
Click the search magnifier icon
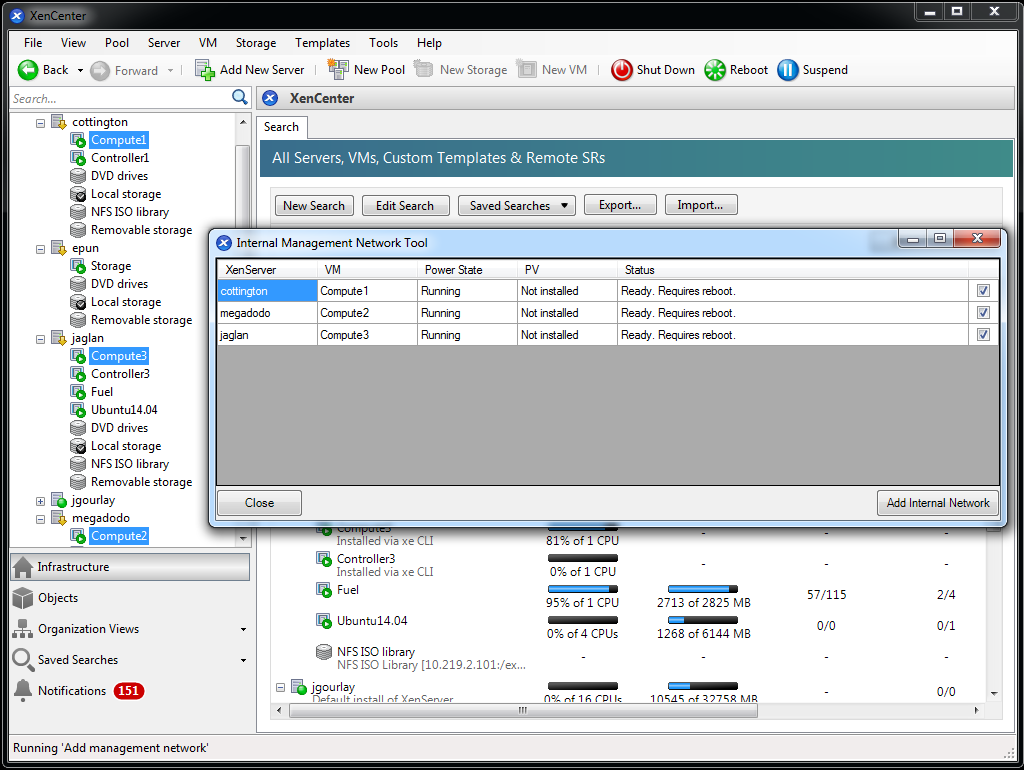(x=240, y=98)
